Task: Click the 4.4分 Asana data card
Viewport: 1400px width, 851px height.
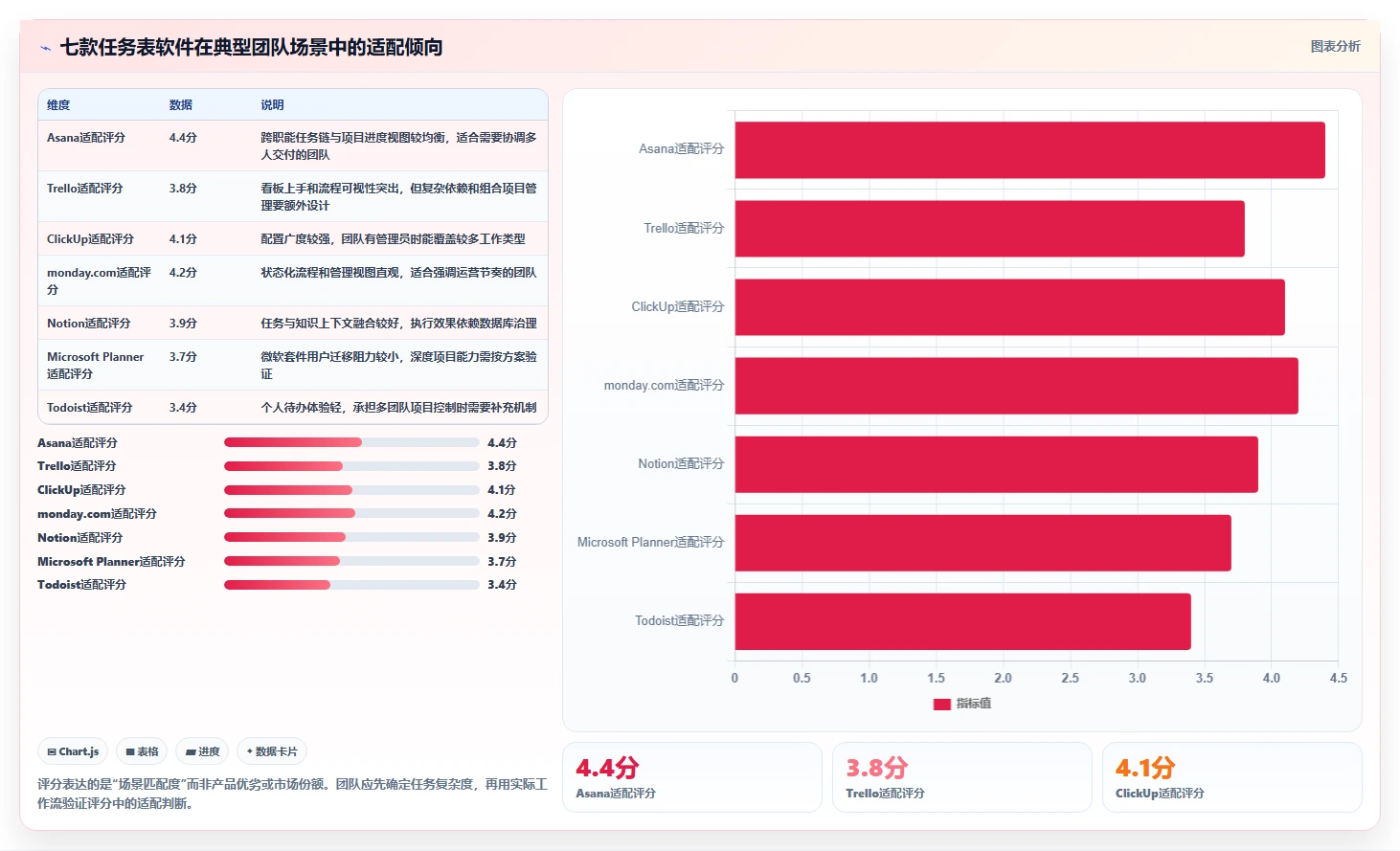Action: 692,777
